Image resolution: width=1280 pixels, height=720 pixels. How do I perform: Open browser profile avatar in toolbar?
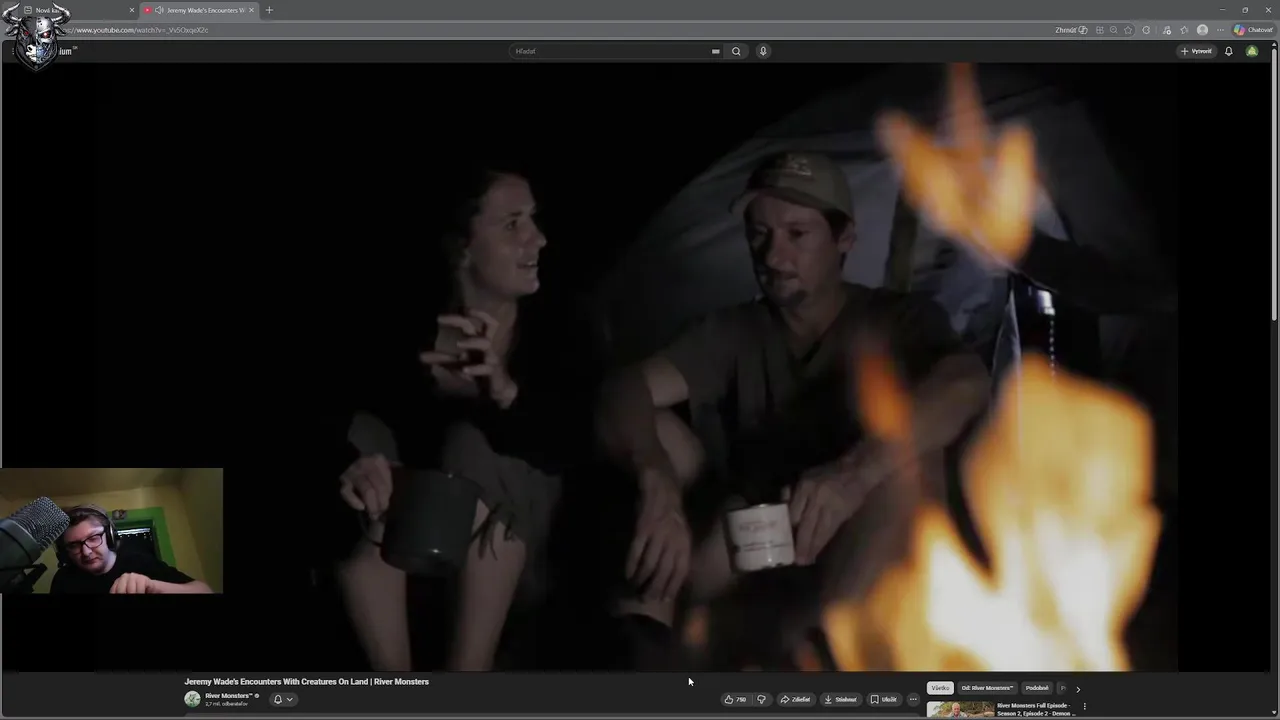click(1202, 30)
